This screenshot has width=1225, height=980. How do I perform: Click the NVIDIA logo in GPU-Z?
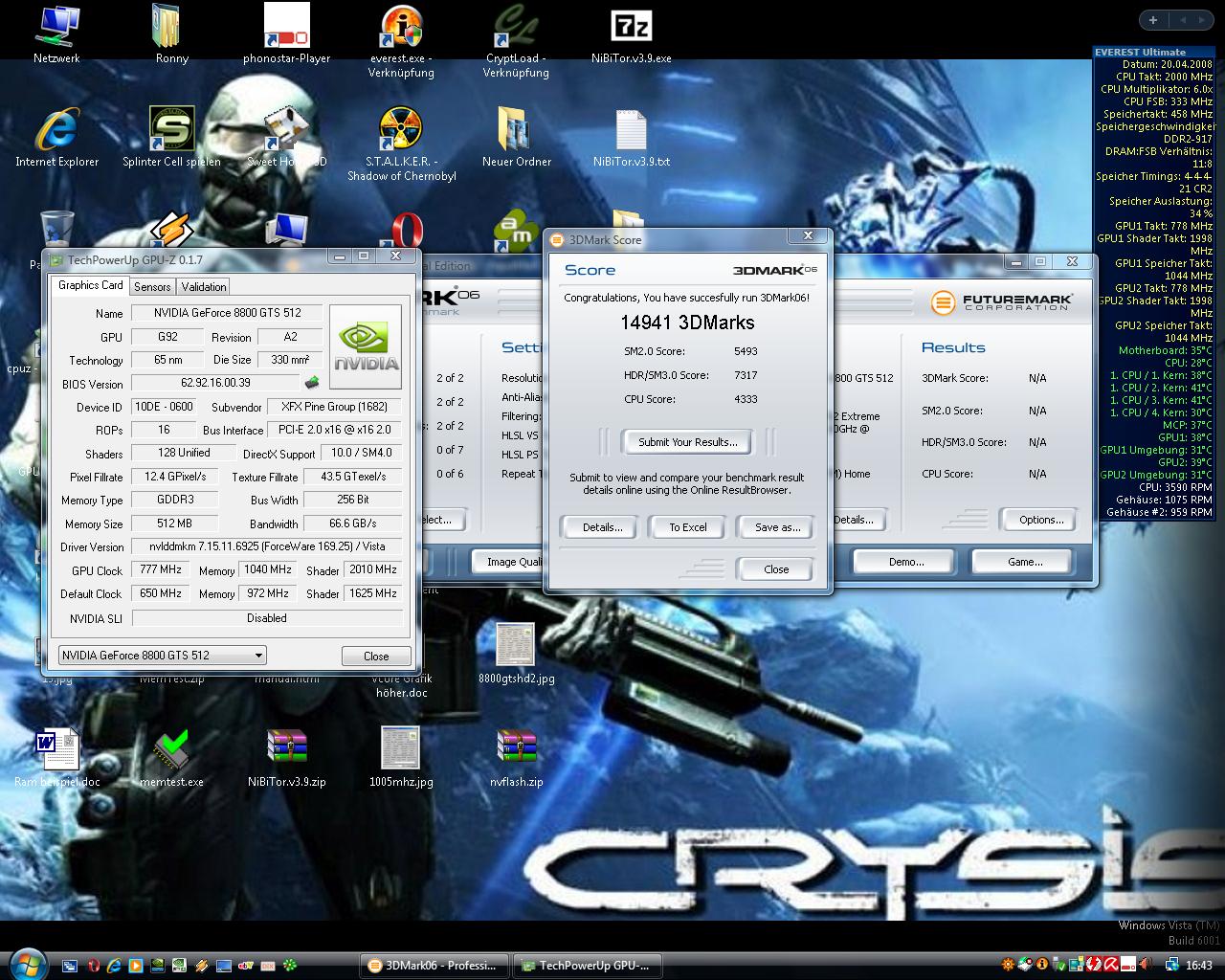366,346
